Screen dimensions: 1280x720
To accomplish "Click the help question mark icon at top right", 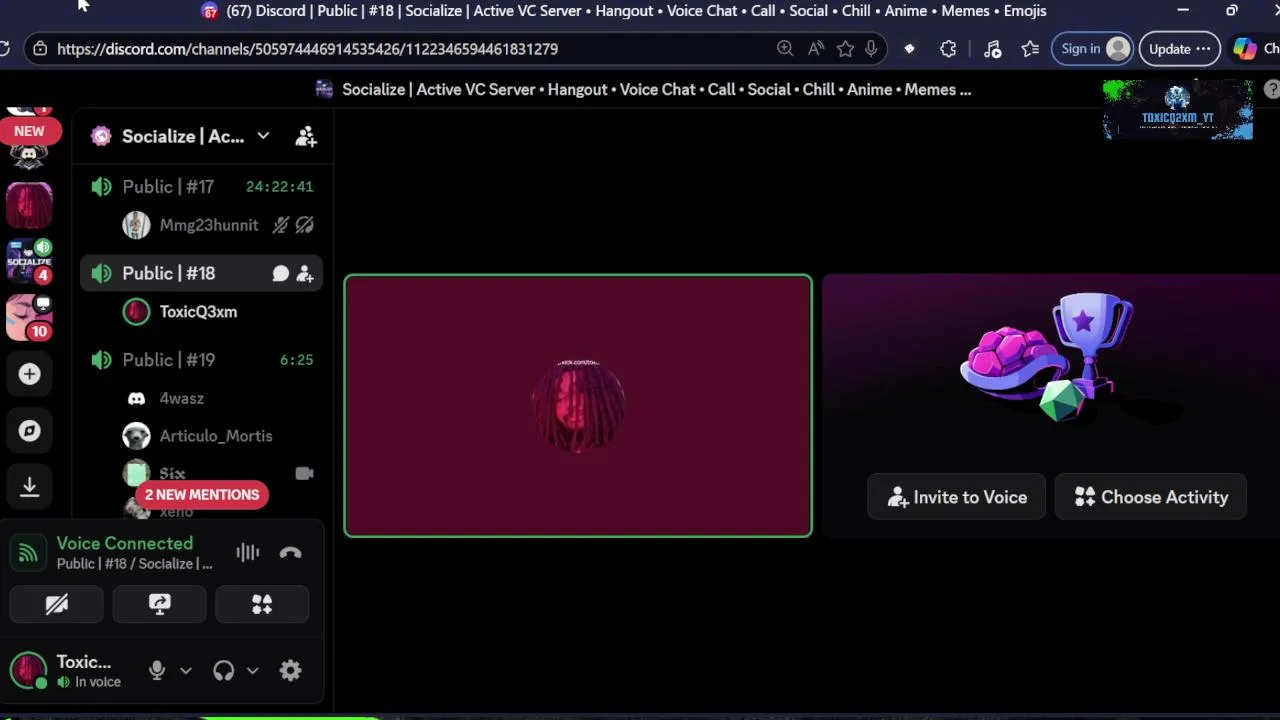I will 1272,90.
